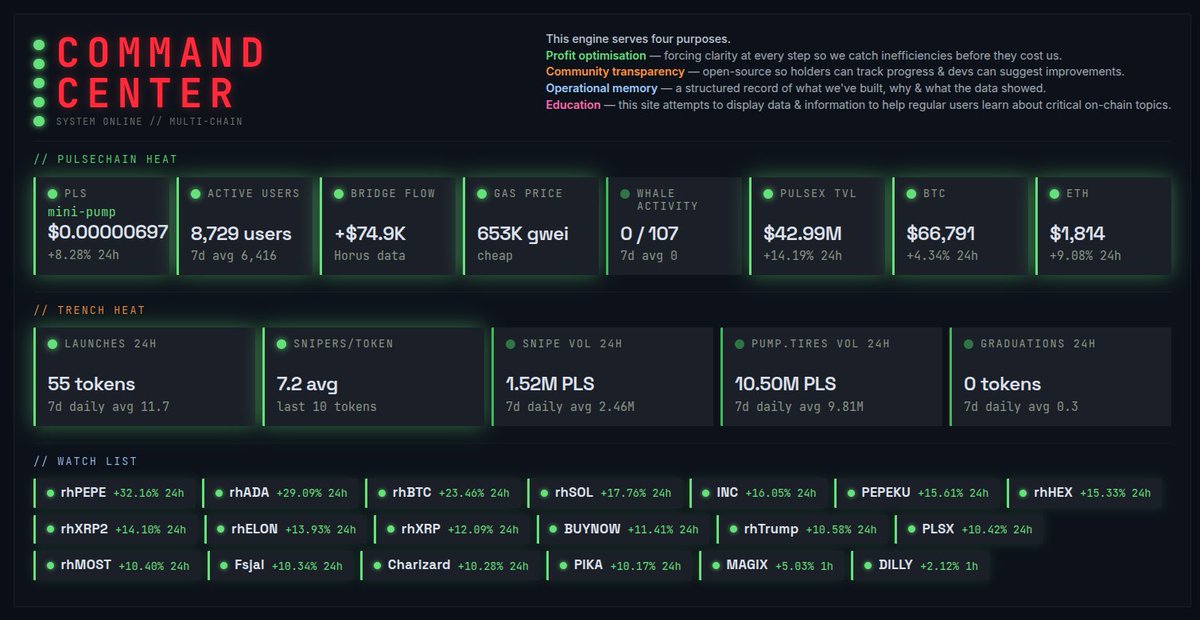Image resolution: width=1200 pixels, height=620 pixels.
Task: Click the 7d avg 6,416 text
Action: click(234, 256)
